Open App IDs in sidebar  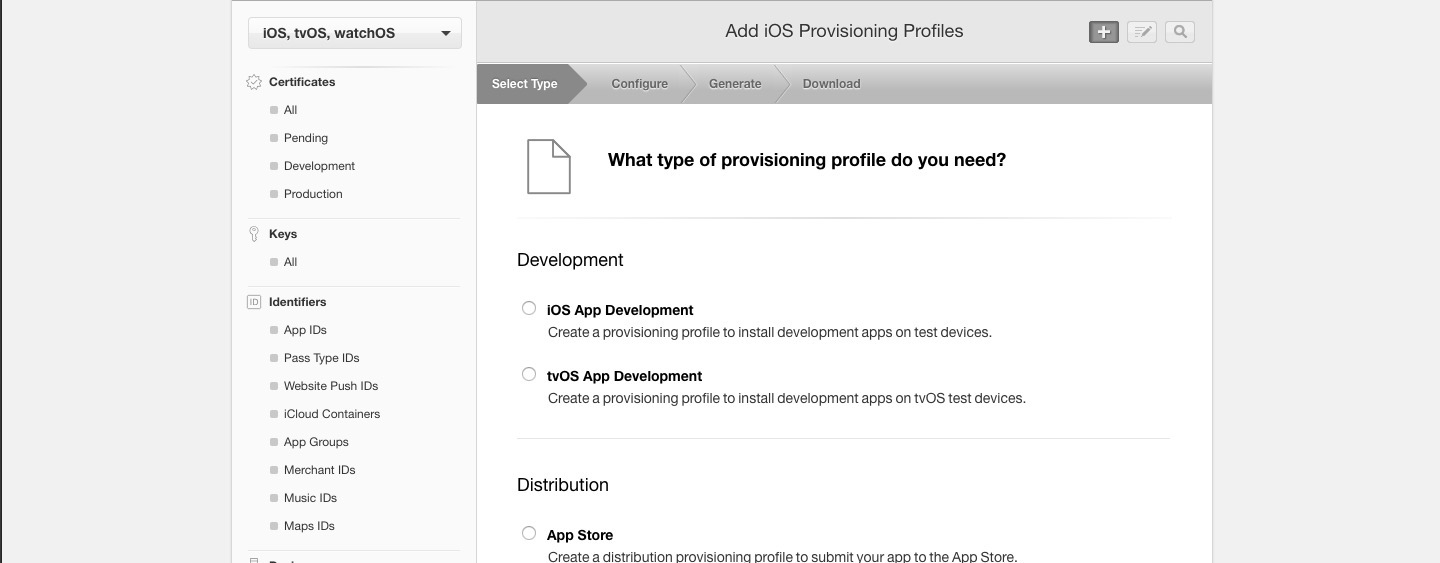coord(305,330)
